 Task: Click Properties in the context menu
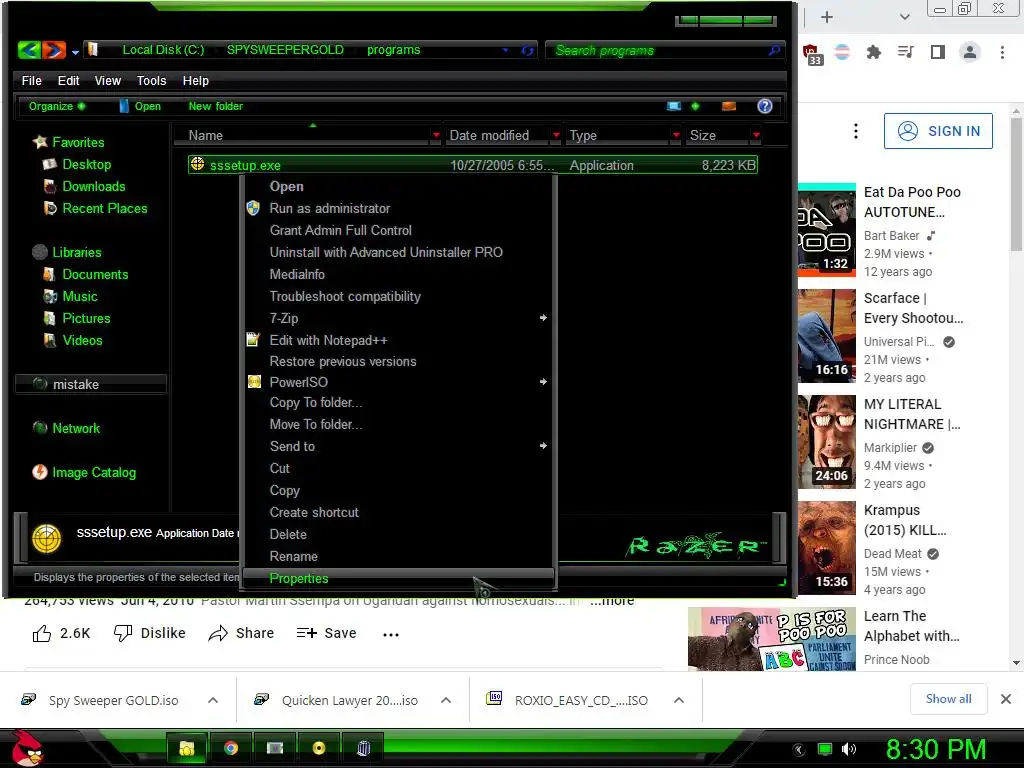398,579
